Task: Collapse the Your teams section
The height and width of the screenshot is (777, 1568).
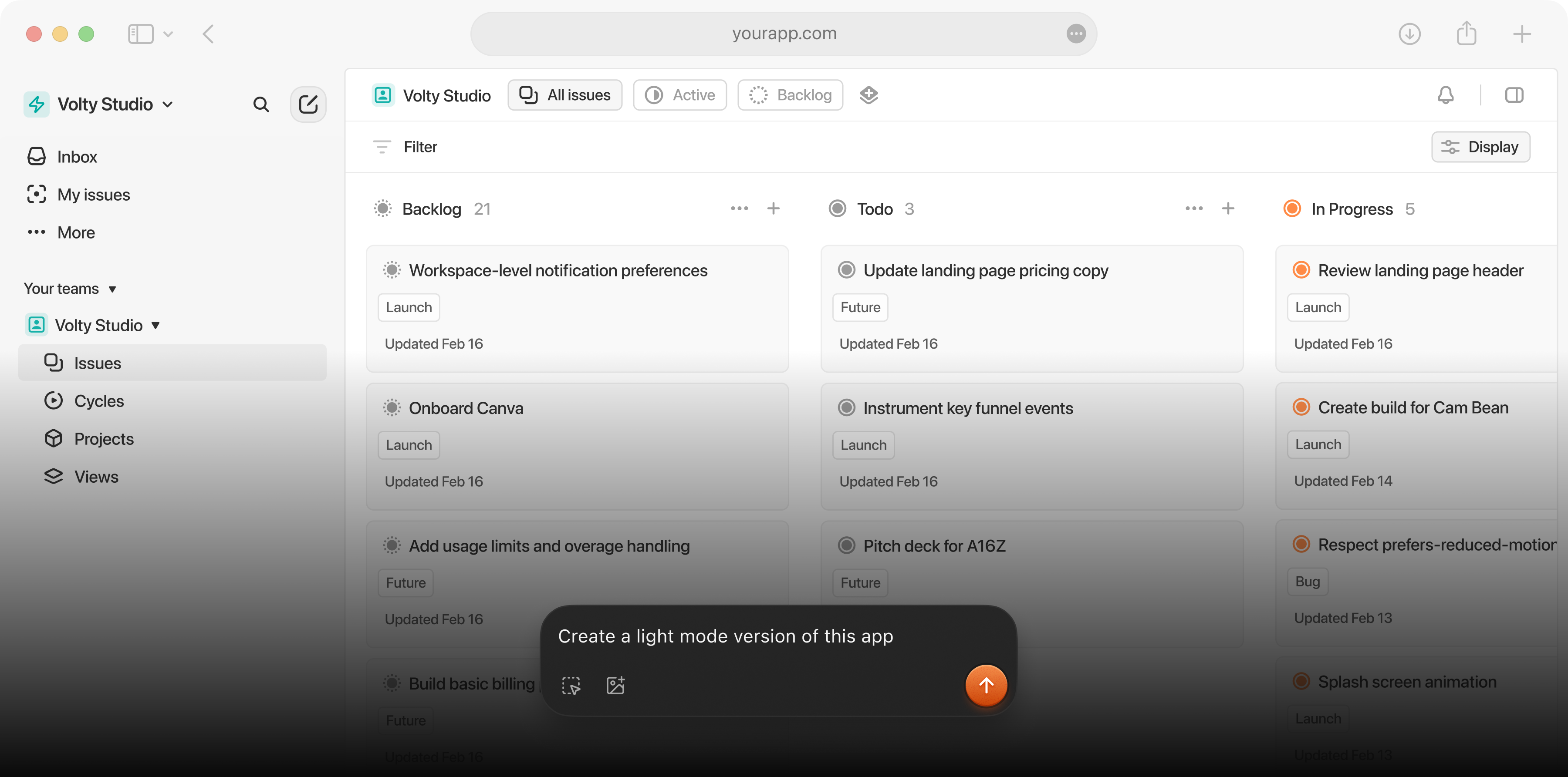Action: coord(113,289)
